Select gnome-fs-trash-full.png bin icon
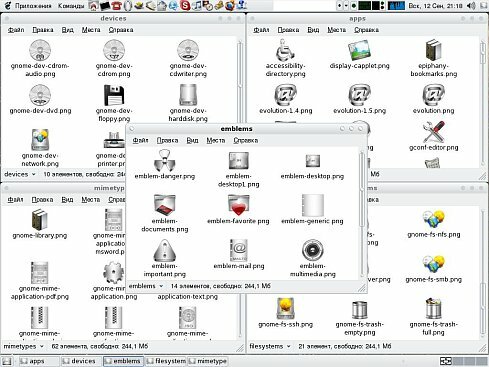This screenshot has width=489, height=367. pos(433,308)
